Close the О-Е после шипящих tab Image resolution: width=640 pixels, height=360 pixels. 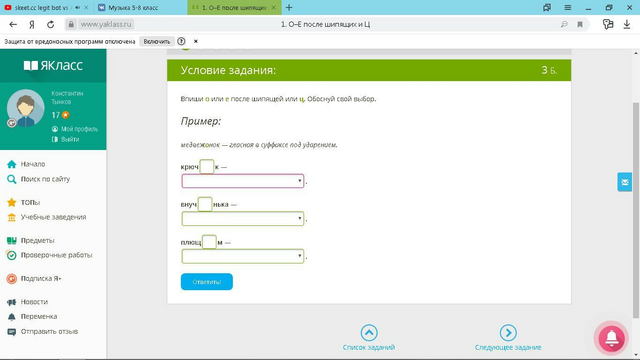(x=273, y=7)
